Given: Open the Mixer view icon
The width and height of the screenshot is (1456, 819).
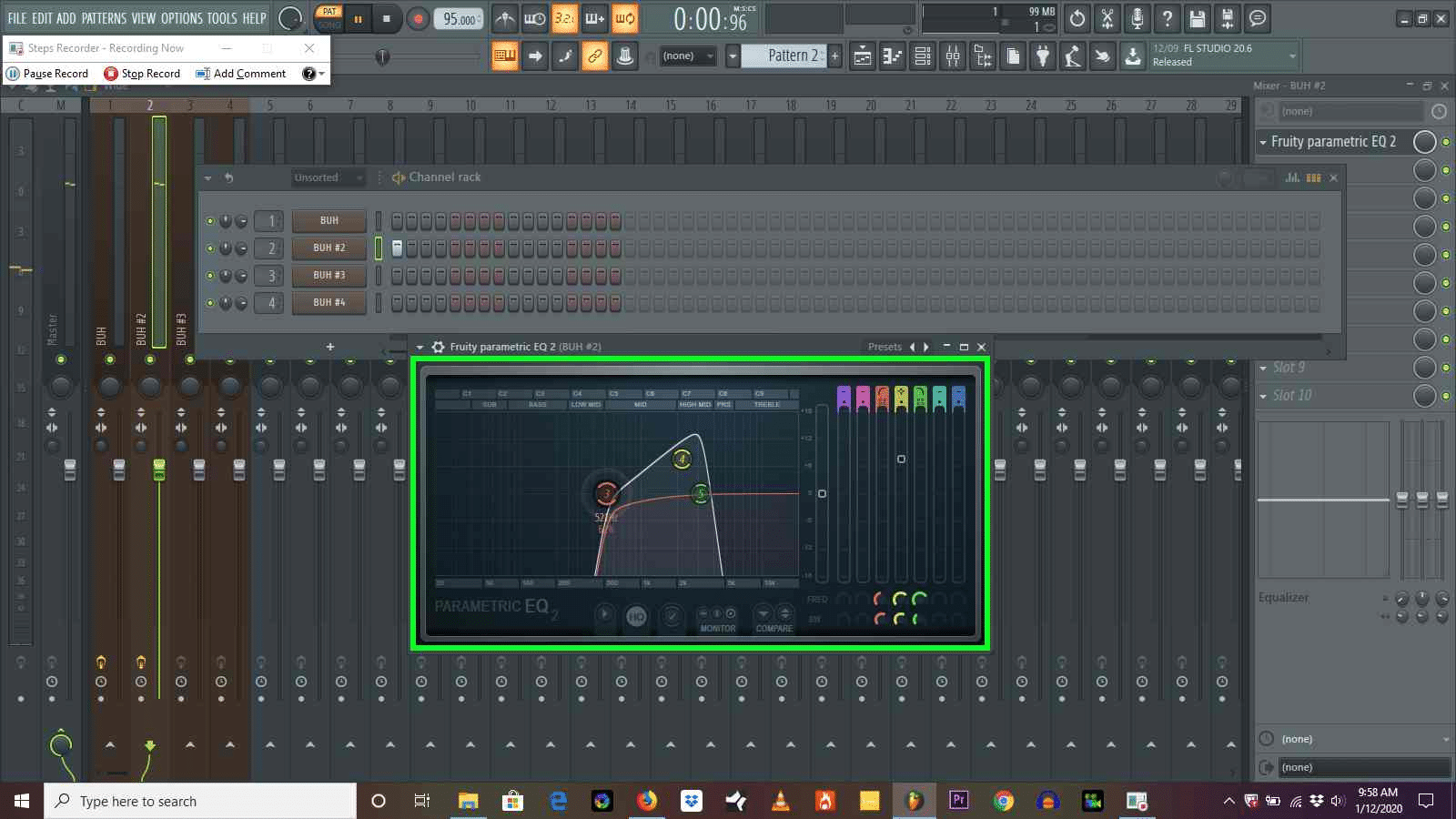Looking at the screenshot, I should pyautogui.click(x=953, y=56).
